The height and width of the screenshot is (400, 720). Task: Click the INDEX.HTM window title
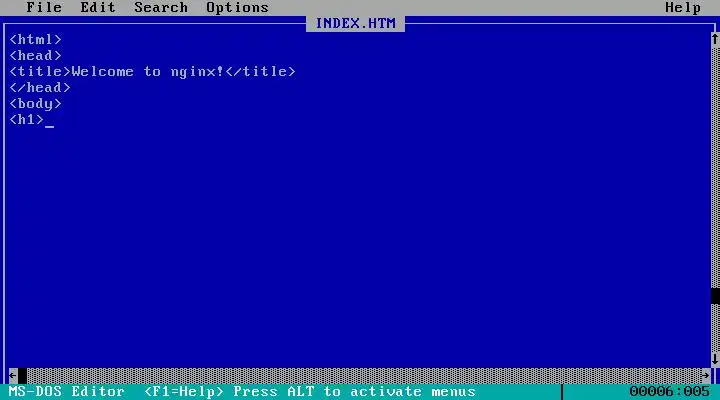(355, 23)
